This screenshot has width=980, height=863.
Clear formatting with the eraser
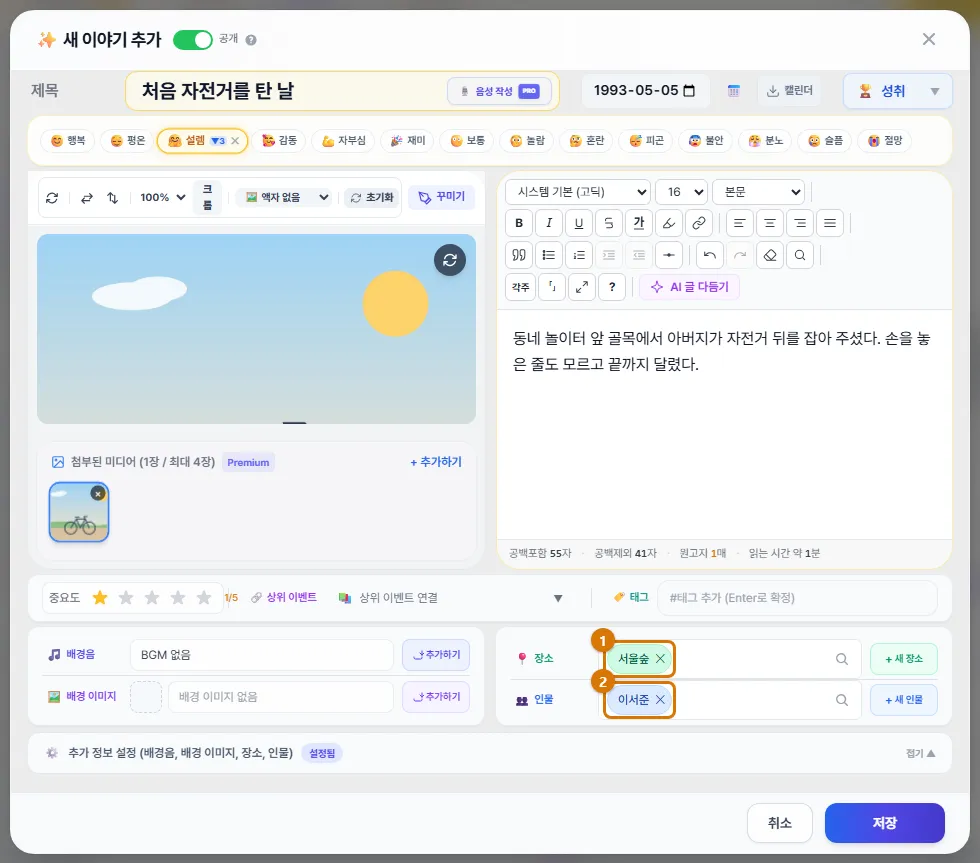[770, 255]
